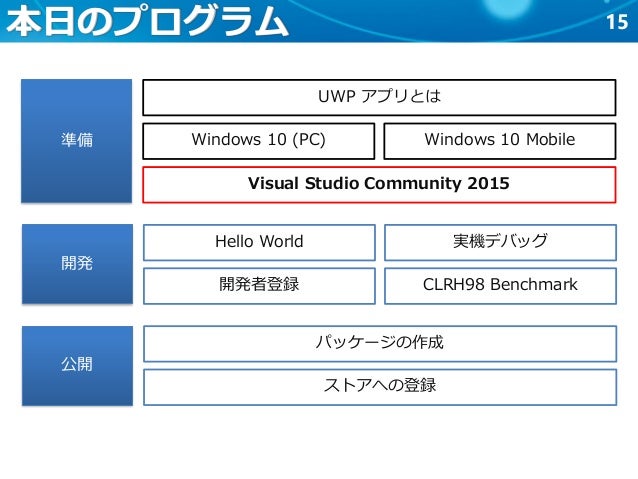This screenshot has width=638, height=479.
Task: Click the slide number 15
Action: (617, 22)
